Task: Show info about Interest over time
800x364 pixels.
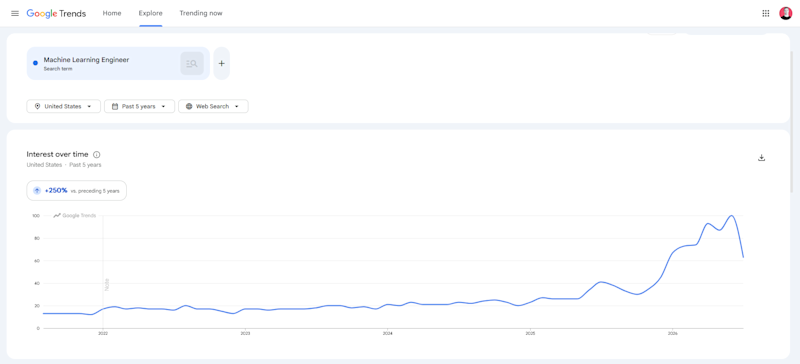Action: 97,154
